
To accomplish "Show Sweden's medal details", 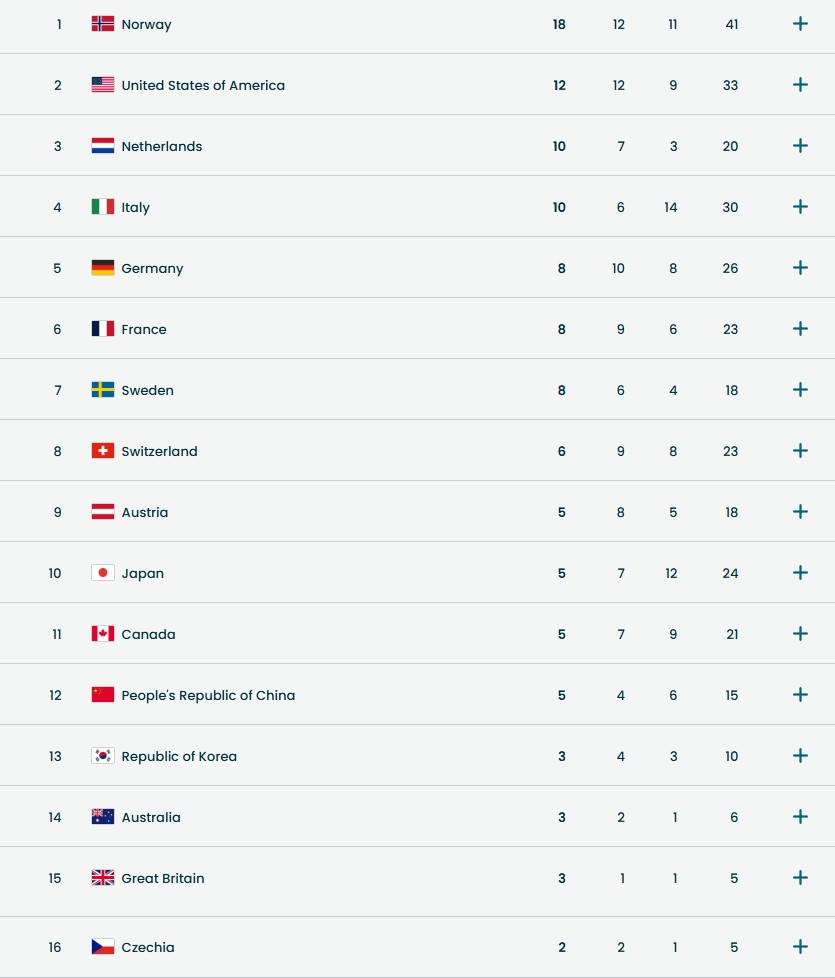I will pos(800,390).
